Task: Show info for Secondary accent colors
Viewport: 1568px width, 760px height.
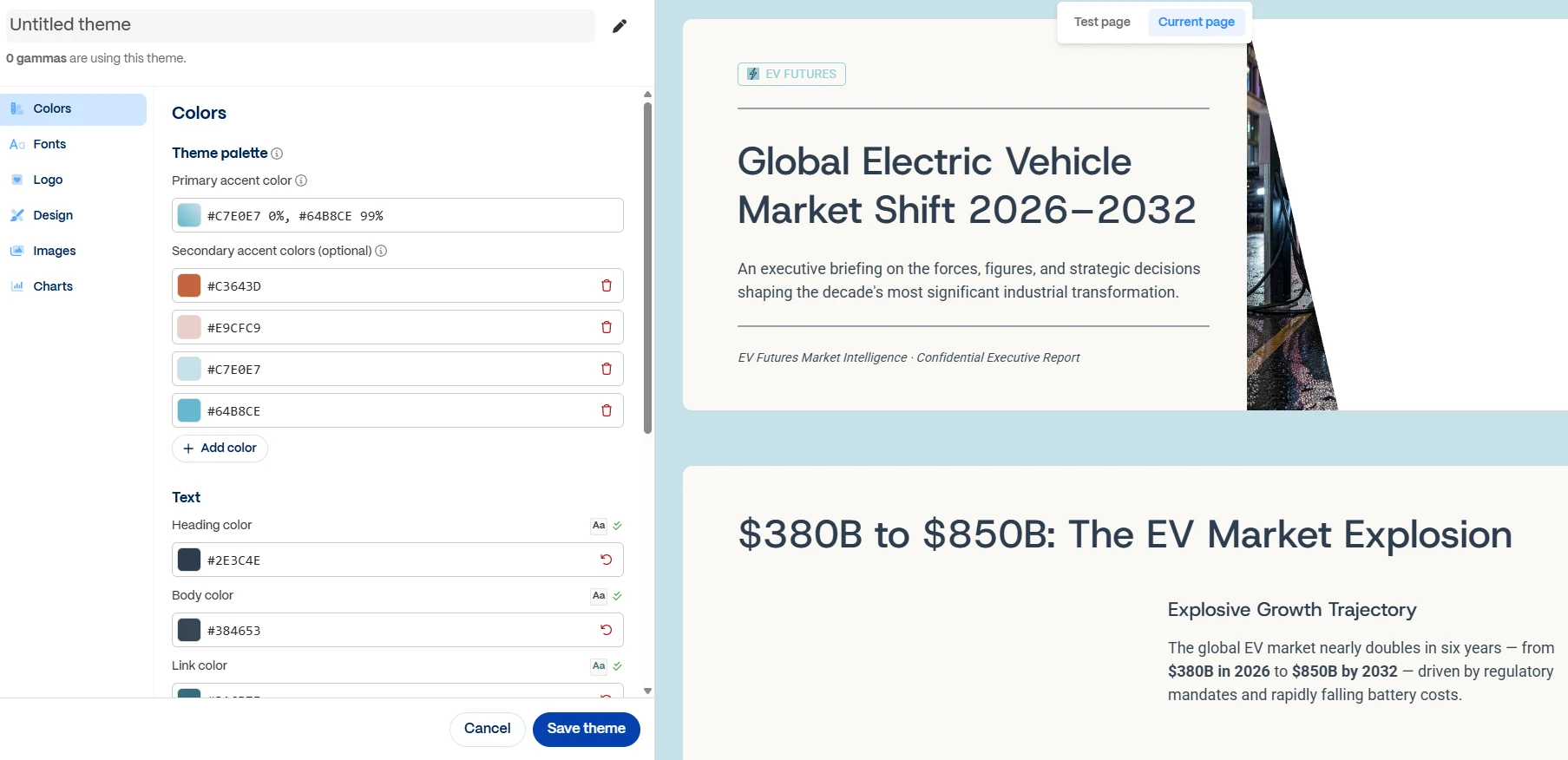Action: coord(381,251)
